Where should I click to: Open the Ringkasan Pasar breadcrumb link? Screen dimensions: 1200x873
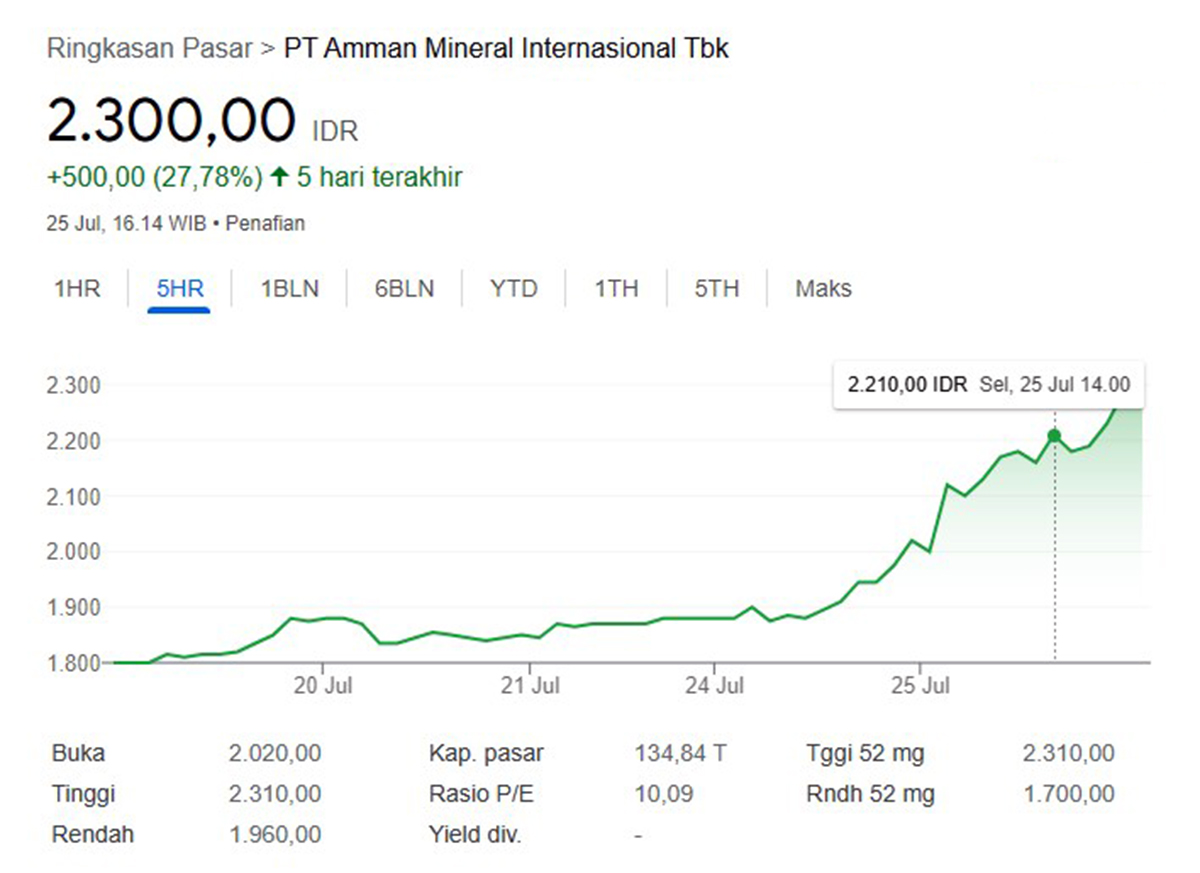click(149, 48)
